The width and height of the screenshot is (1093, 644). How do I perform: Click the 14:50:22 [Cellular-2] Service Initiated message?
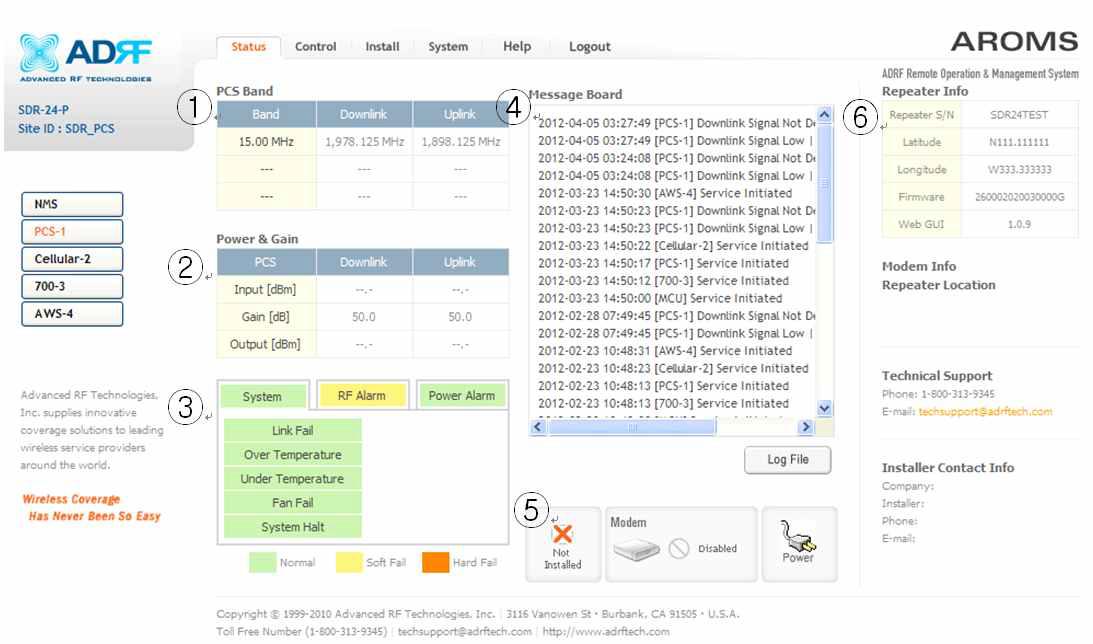coord(673,245)
